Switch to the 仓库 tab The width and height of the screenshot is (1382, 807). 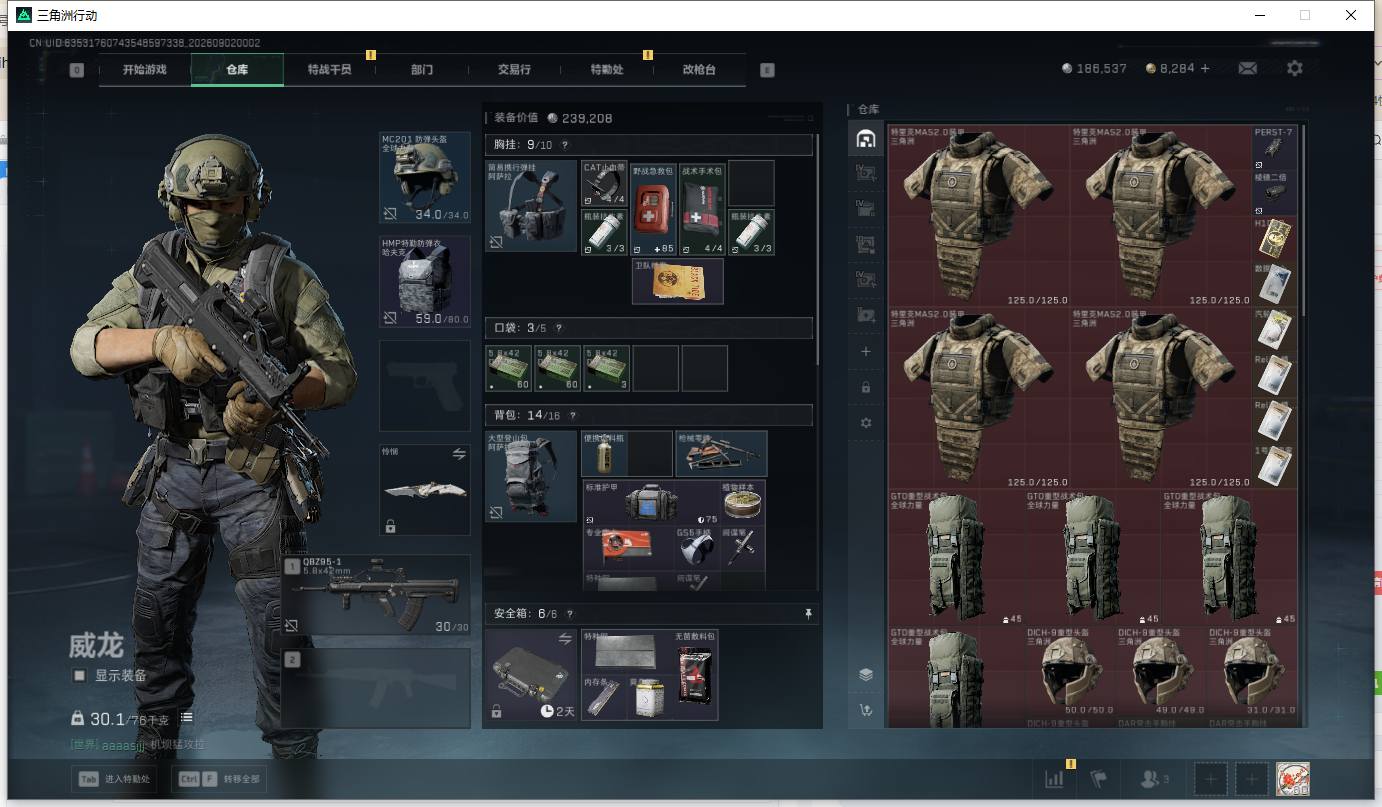pyautogui.click(x=237, y=70)
